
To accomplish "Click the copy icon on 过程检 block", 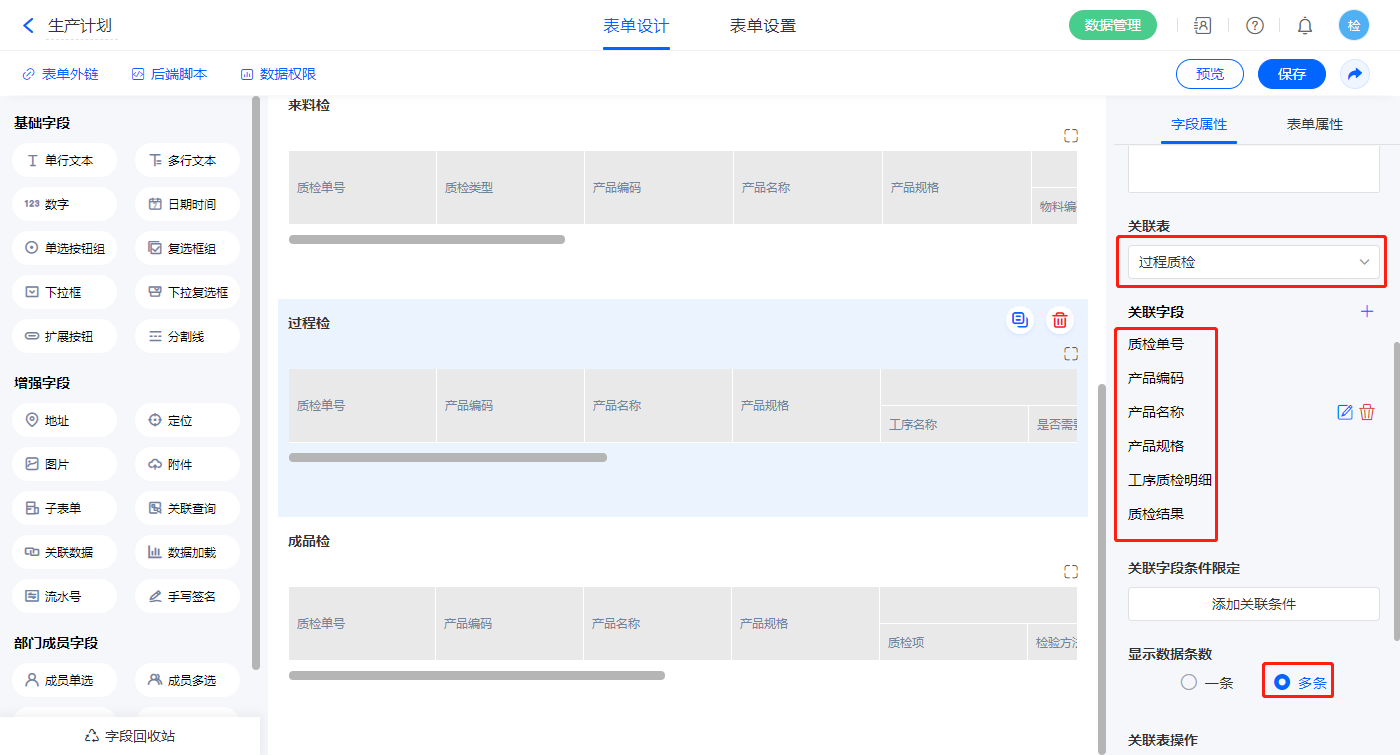I will 1019,321.
